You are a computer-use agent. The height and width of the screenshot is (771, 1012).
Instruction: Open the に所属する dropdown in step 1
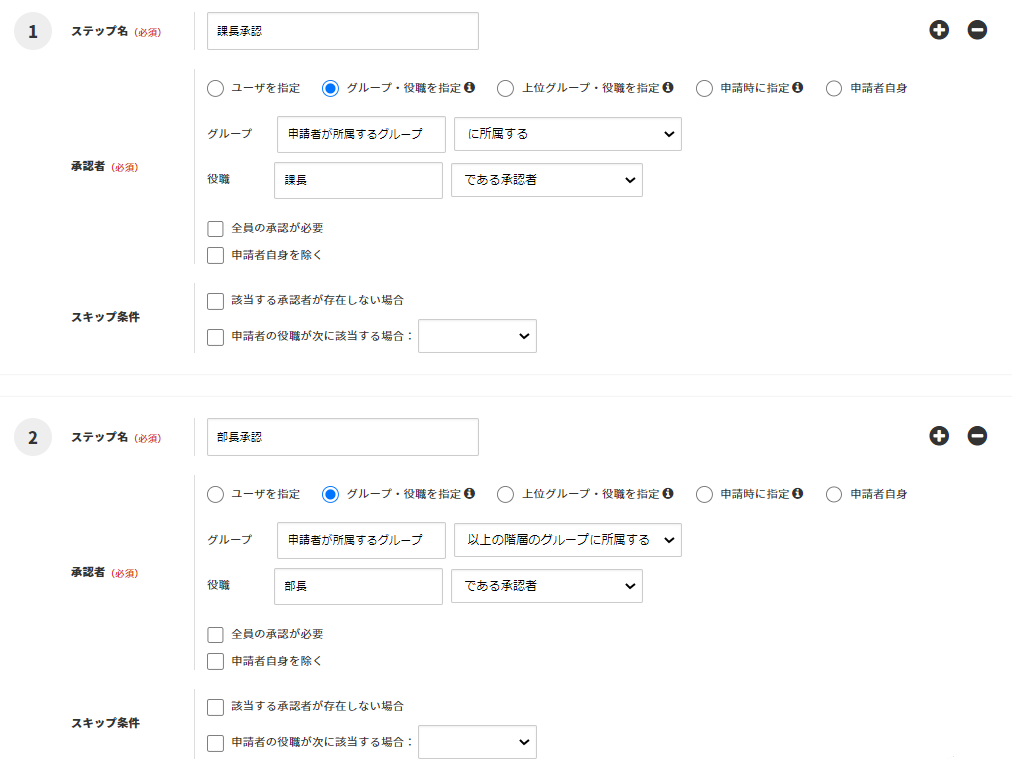[567, 134]
